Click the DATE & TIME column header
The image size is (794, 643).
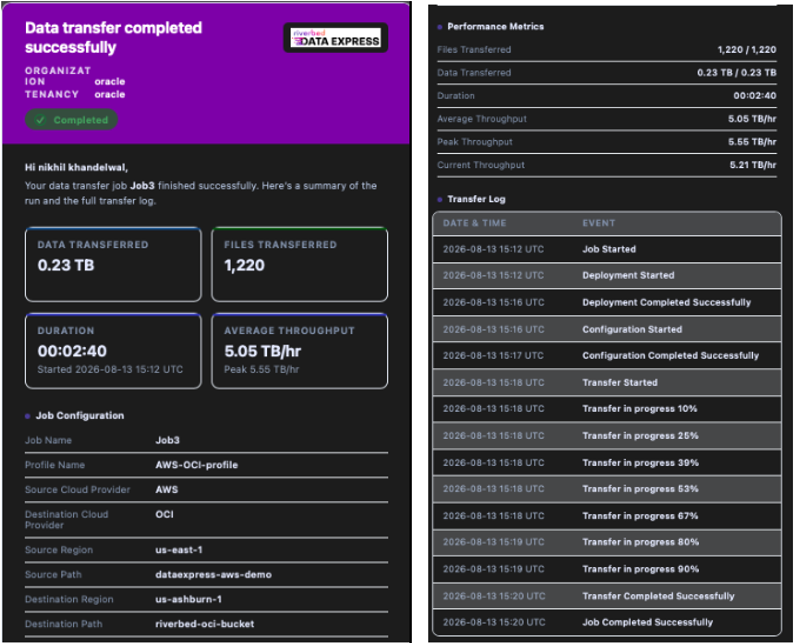pos(474,223)
